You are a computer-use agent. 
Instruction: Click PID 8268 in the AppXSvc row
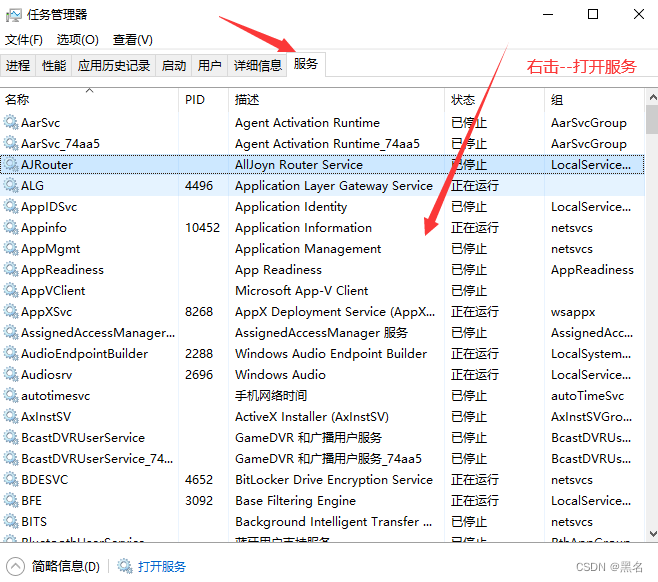click(x=199, y=311)
